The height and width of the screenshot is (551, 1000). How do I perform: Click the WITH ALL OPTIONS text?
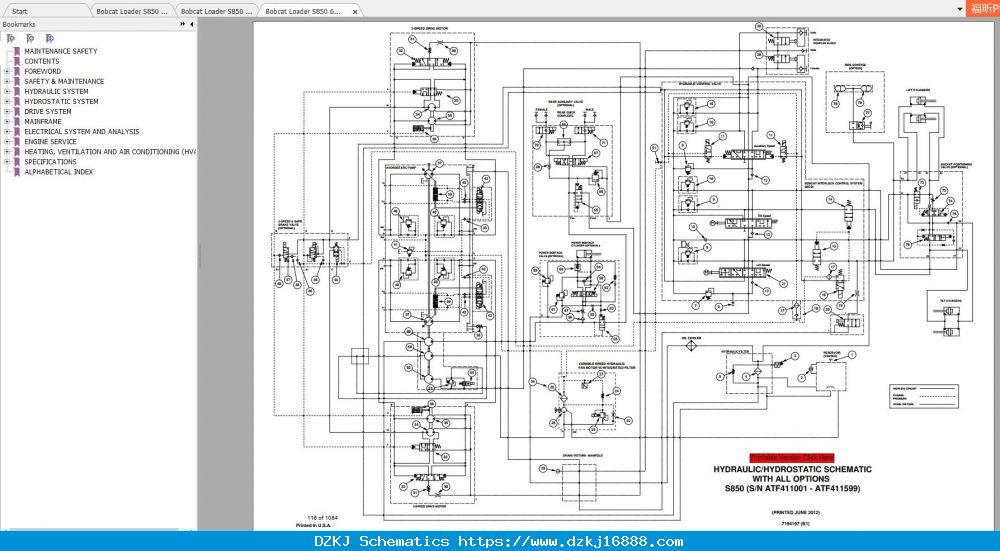point(791,479)
